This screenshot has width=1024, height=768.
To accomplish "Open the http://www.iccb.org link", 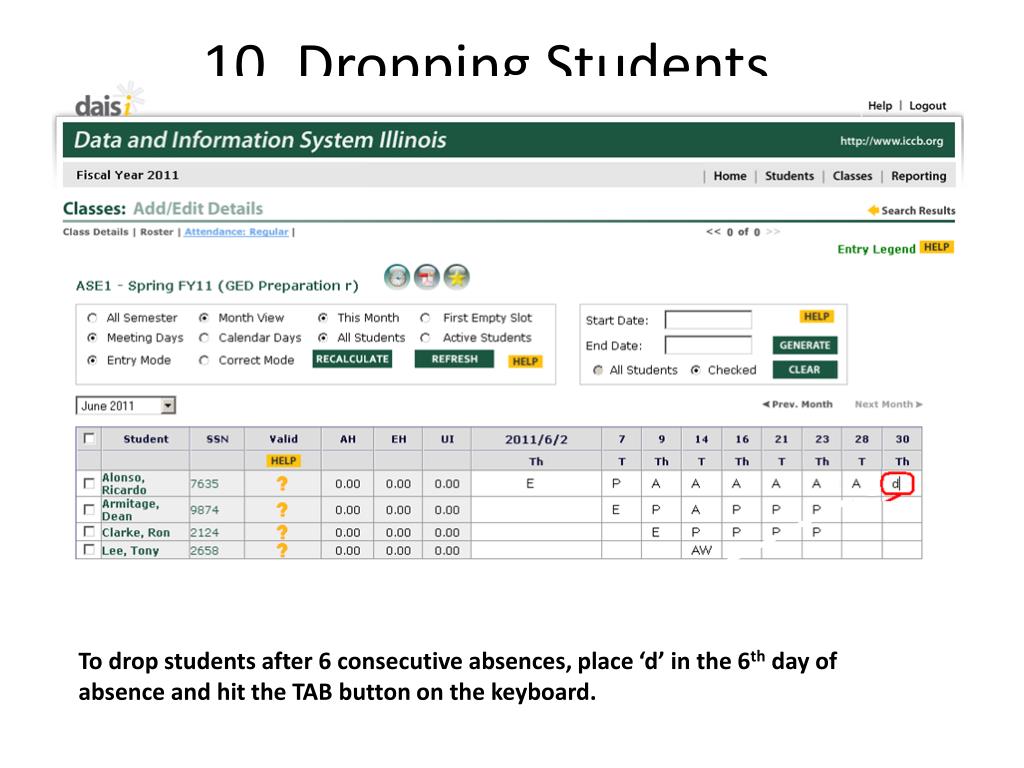I will pos(891,141).
